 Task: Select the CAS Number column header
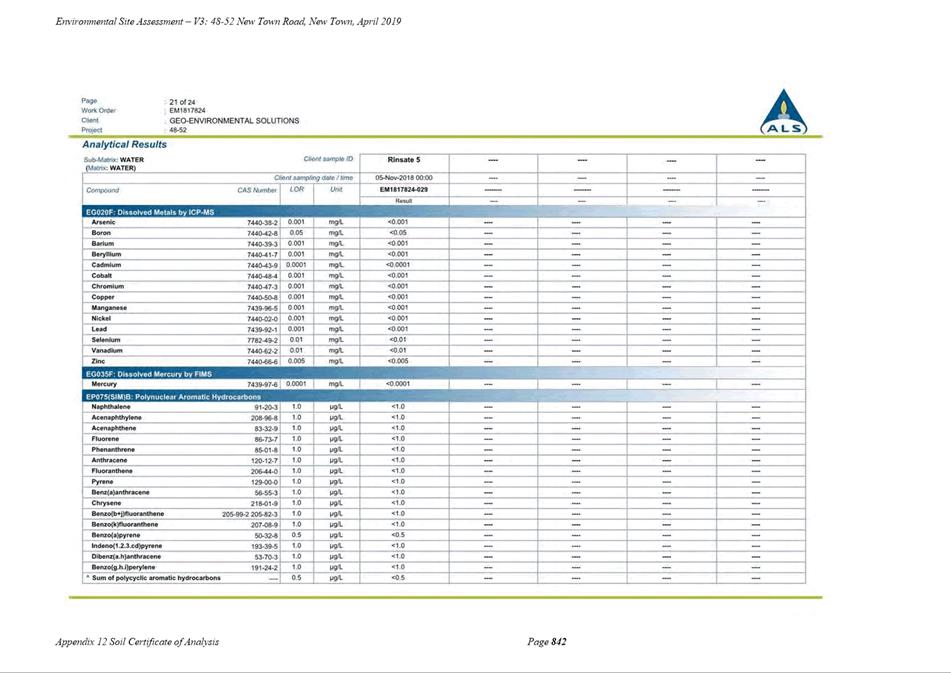[257, 190]
